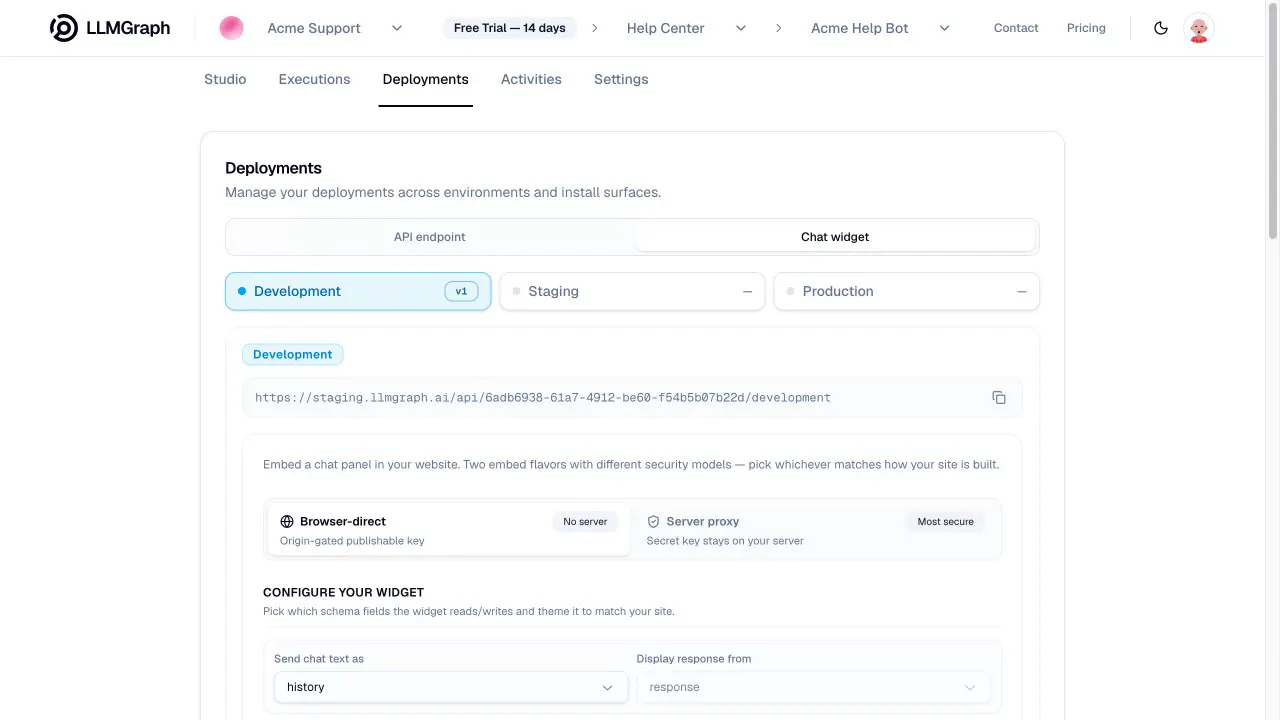The height and width of the screenshot is (720, 1280).
Task: Select the Development environment card
Action: tap(358, 291)
